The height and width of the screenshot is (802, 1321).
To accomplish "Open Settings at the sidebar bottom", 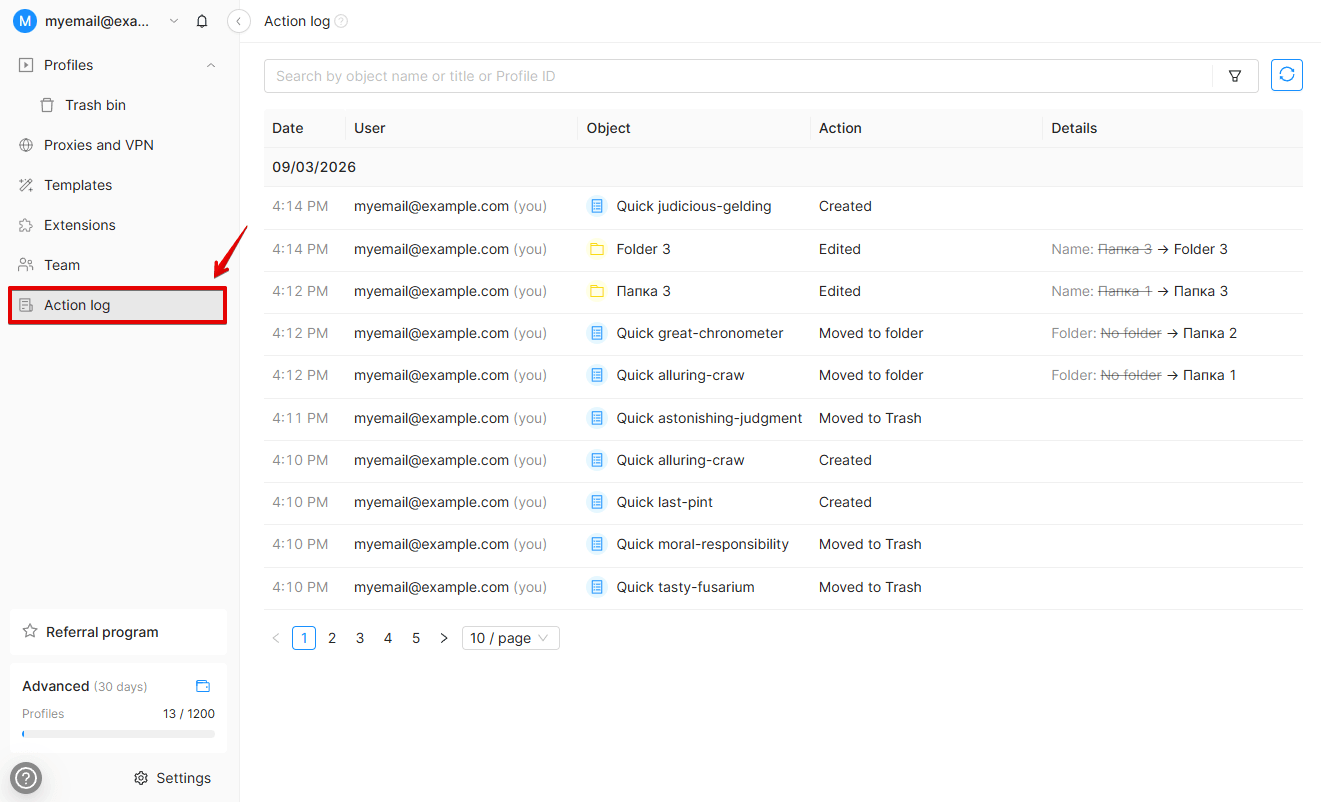I will click(x=173, y=778).
